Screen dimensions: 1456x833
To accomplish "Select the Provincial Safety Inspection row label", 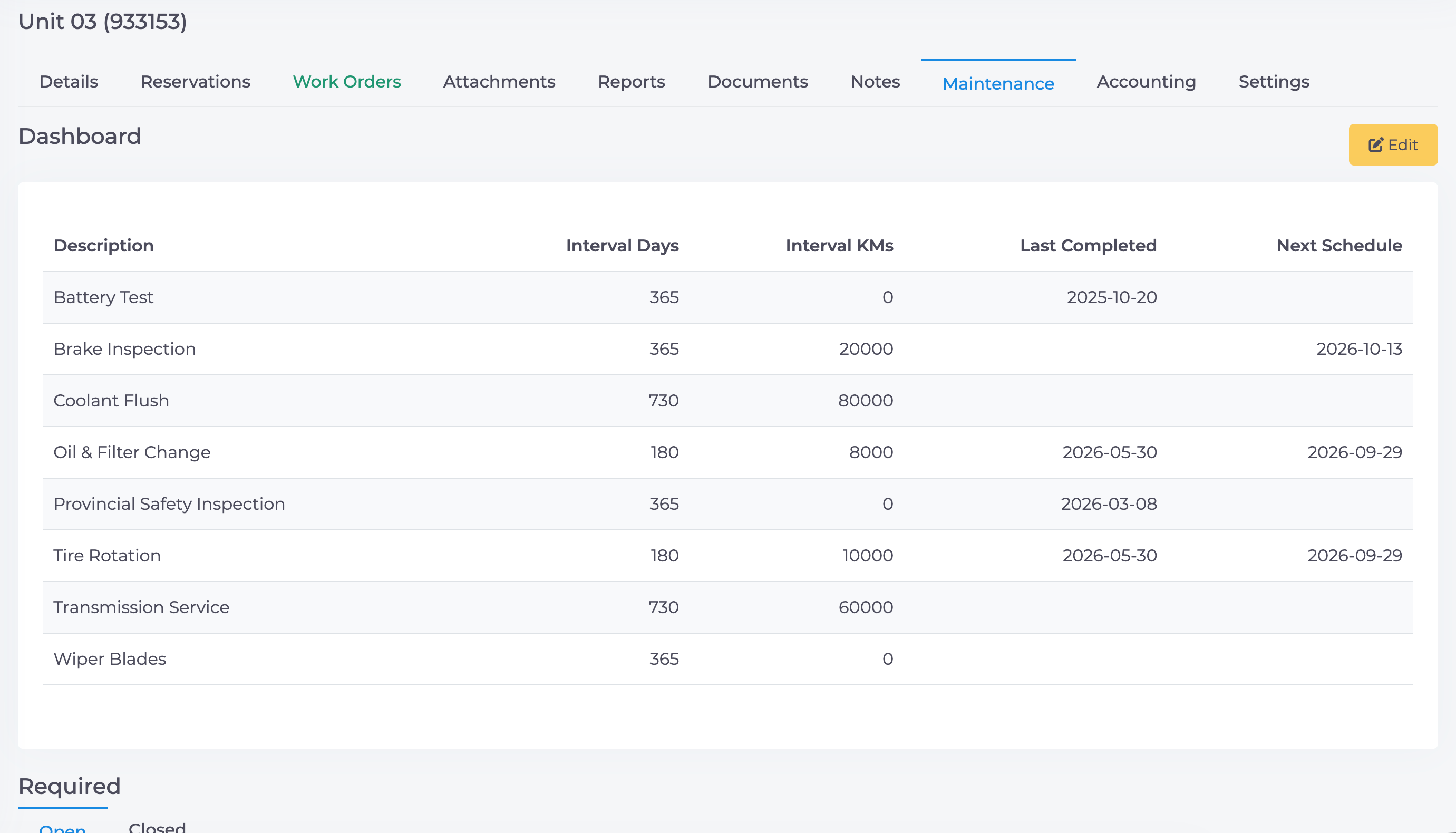I will point(169,504).
